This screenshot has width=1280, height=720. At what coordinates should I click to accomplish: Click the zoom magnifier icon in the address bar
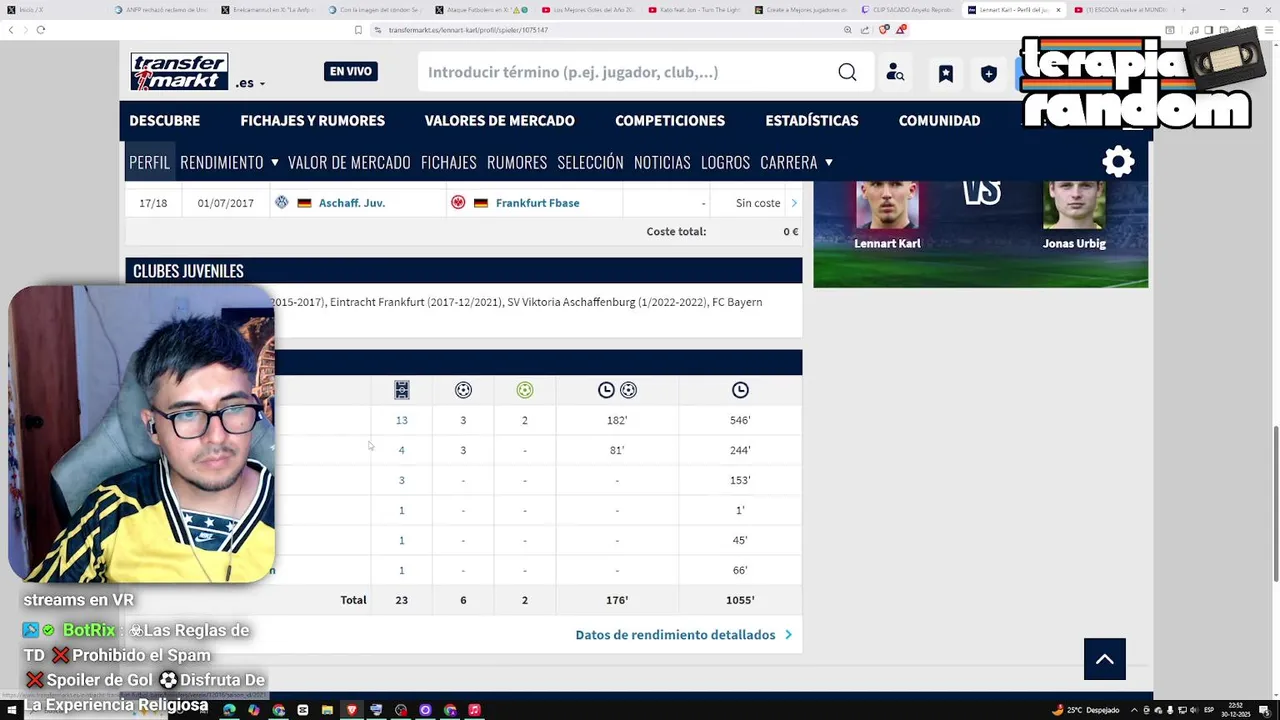[848, 30]
